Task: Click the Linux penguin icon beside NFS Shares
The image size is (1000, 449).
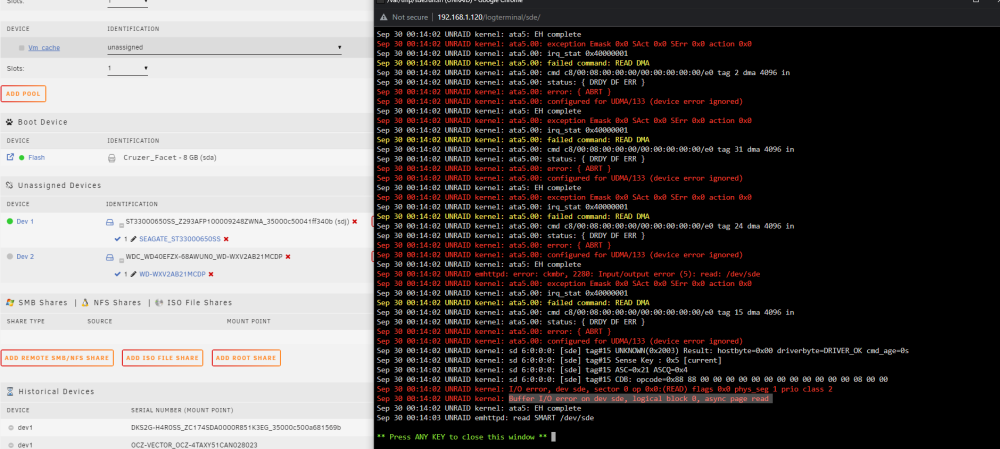Action: [x=84, y=302]
